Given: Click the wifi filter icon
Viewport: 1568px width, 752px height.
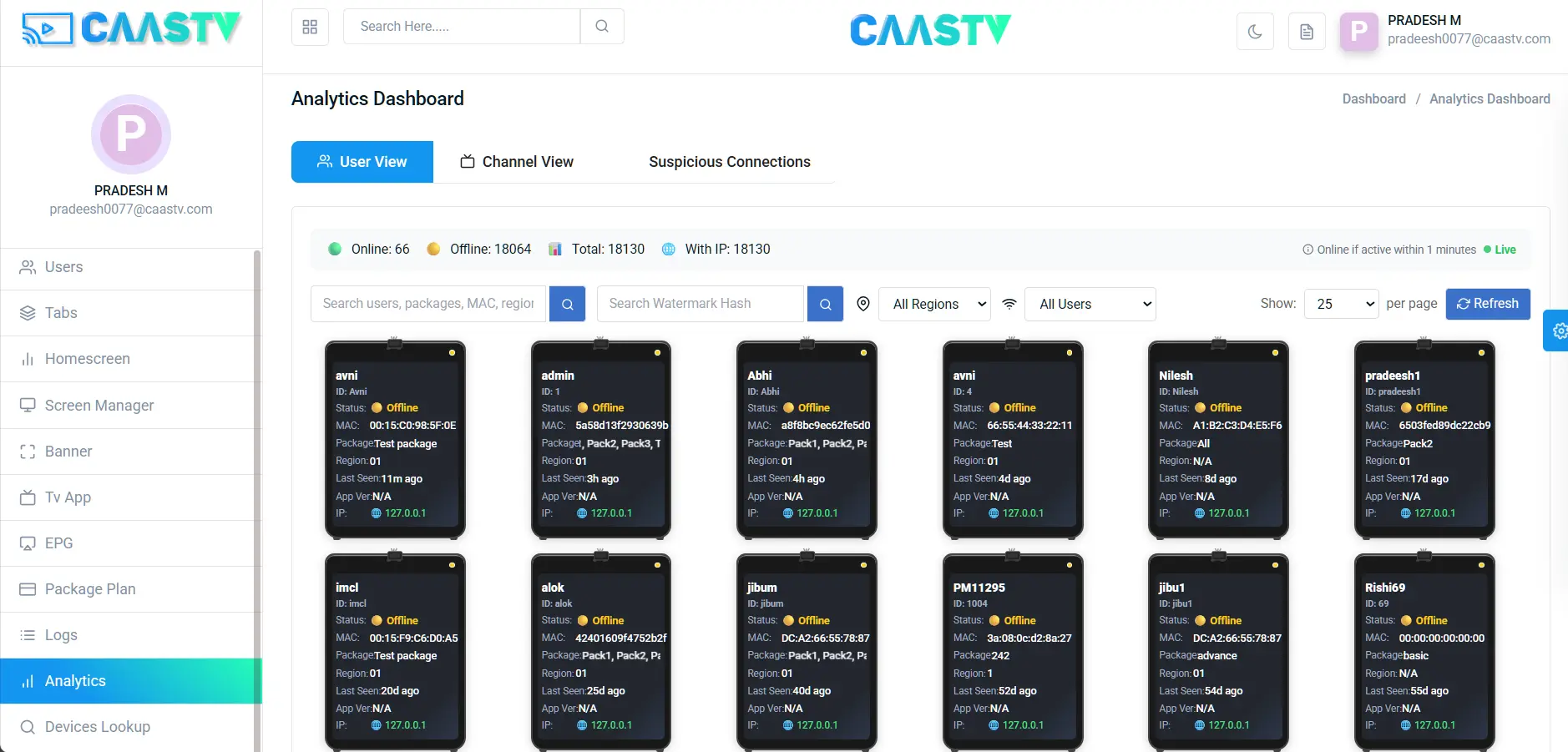Looking at the screenshot, I should [x=1009, y=304].
